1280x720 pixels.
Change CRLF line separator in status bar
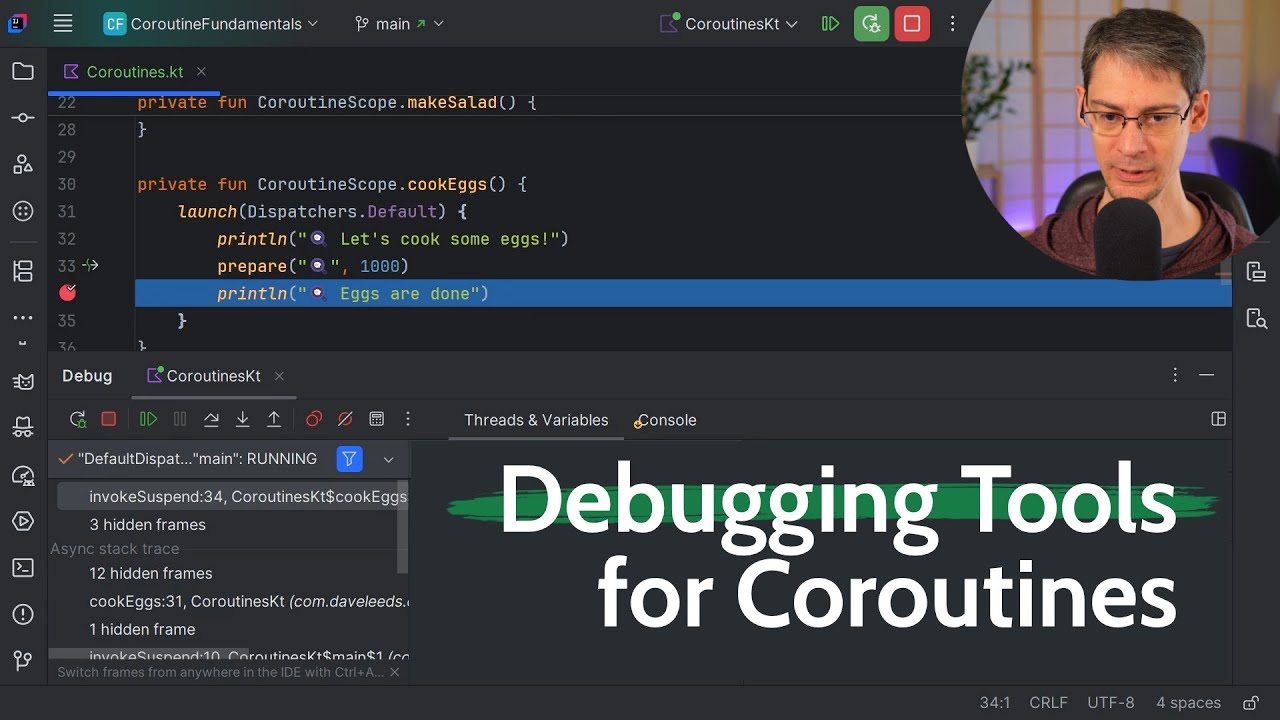pos(1048,703)
